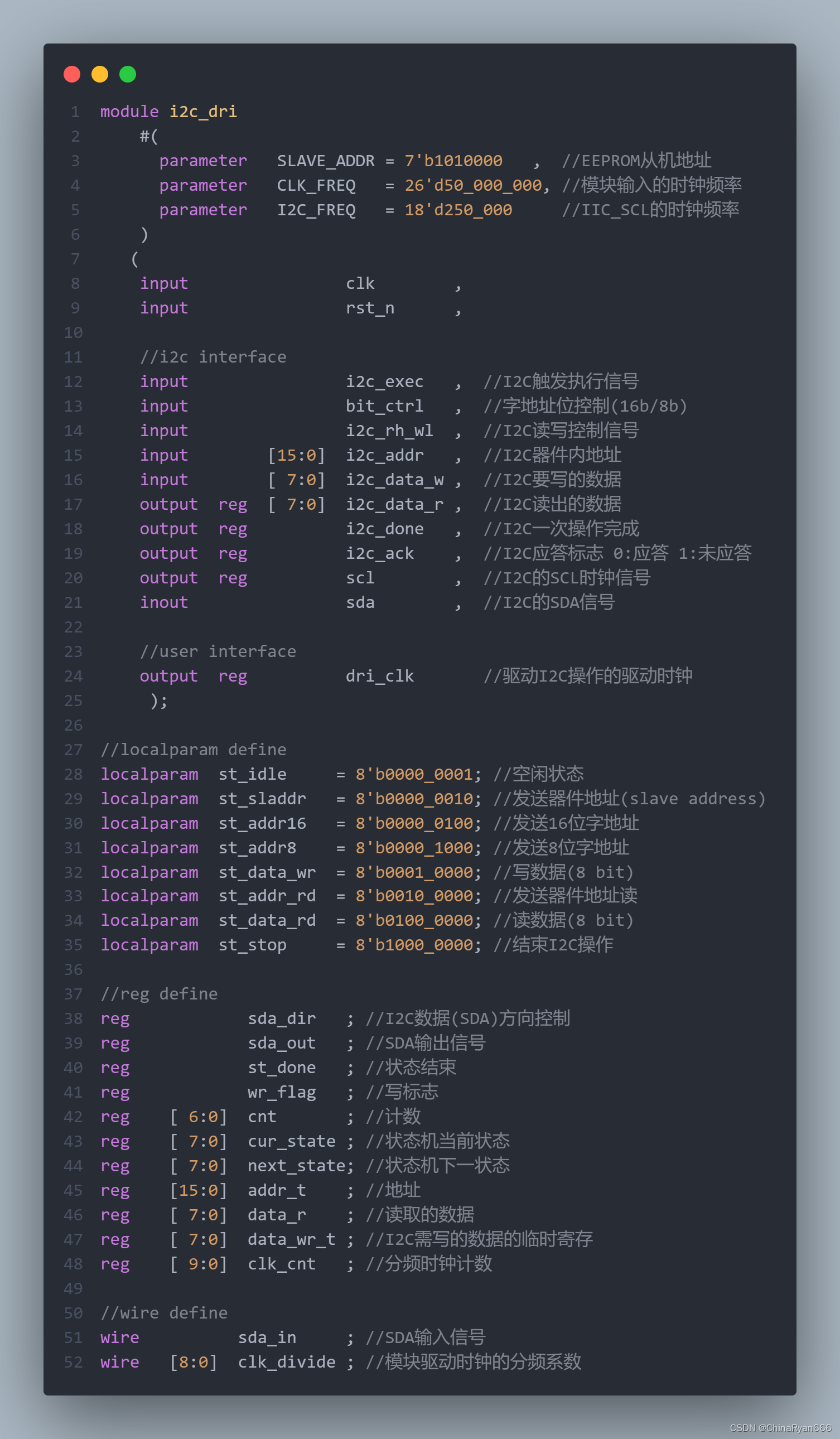
Task: Click the sda_in wire name
Action: click(x=267, y=1339)
